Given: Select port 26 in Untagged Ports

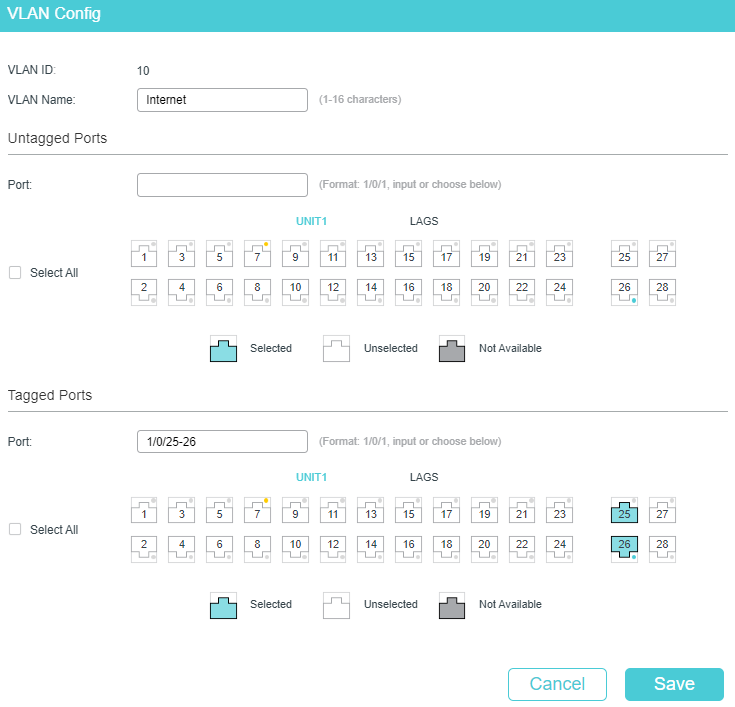Looking at the screenshot, I should click(624, 292).
